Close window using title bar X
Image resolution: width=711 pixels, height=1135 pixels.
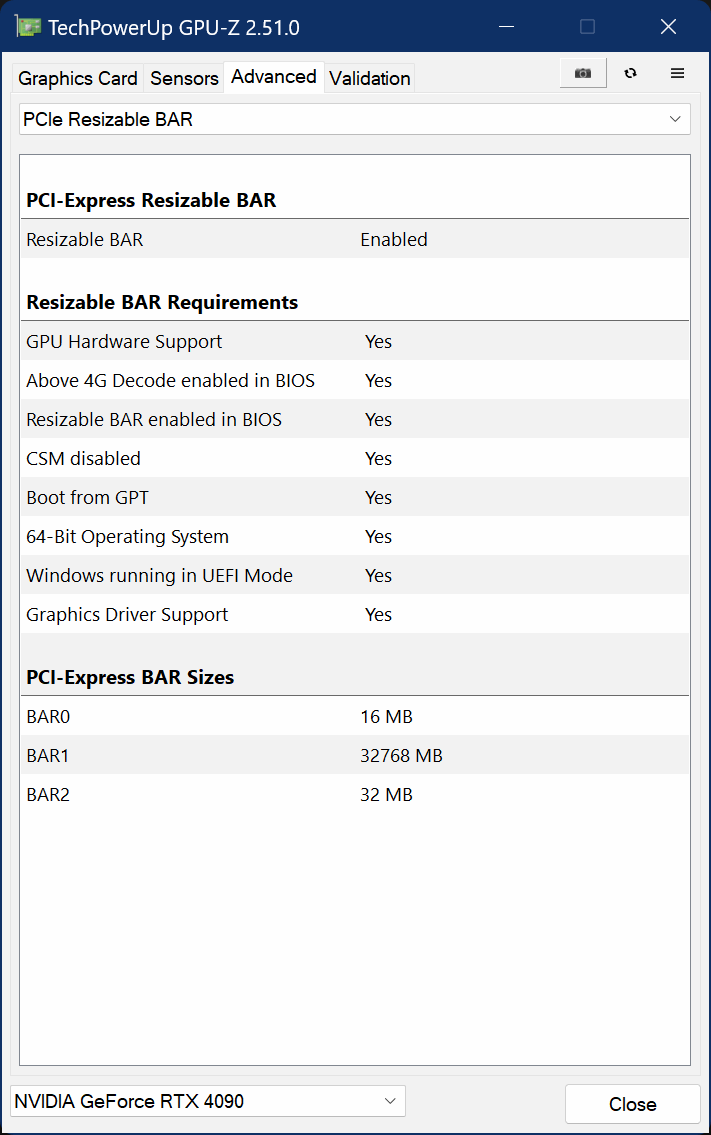668,27
